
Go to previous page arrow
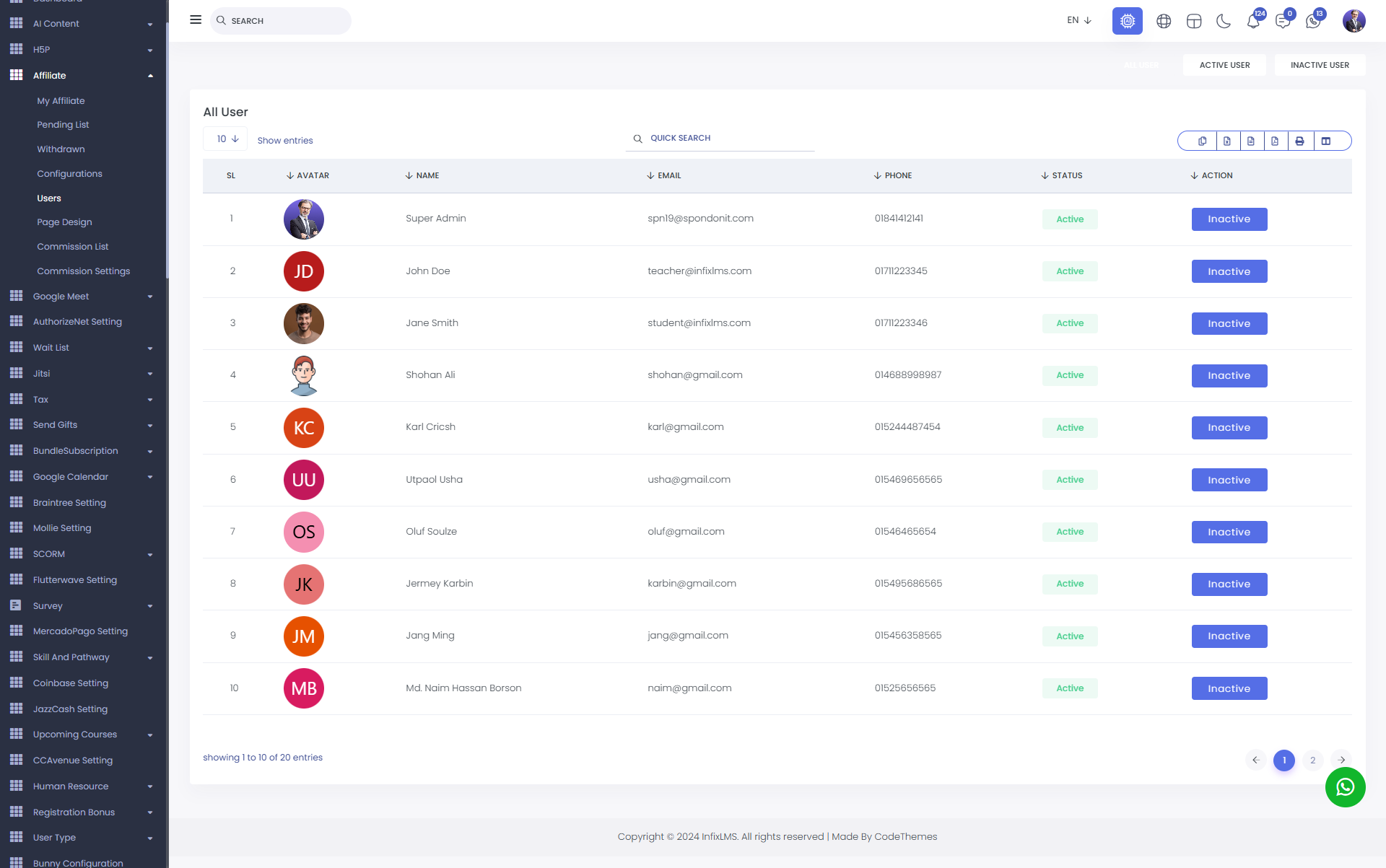point(1256,760)
